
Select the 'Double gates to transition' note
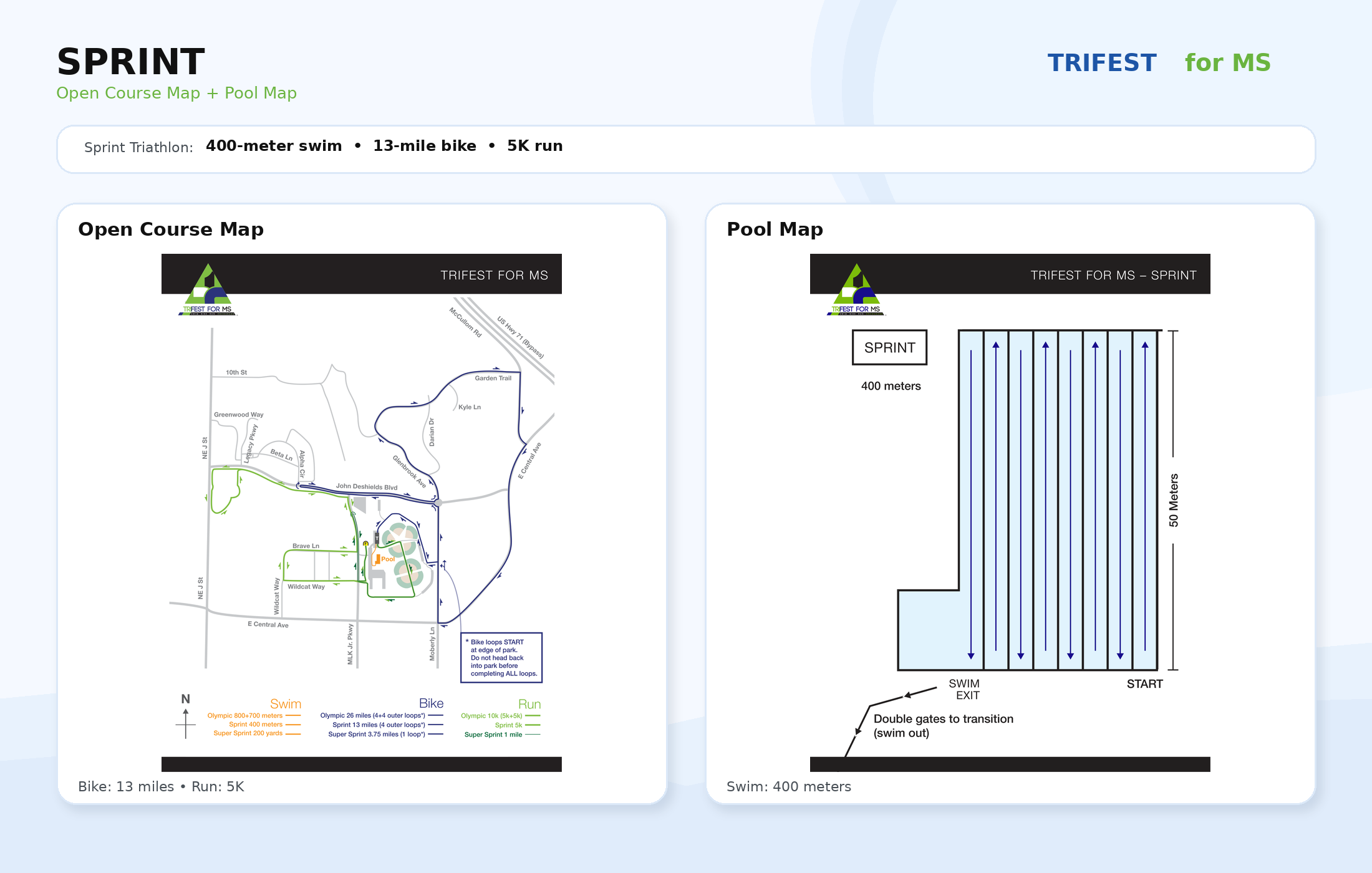[944, 726]
